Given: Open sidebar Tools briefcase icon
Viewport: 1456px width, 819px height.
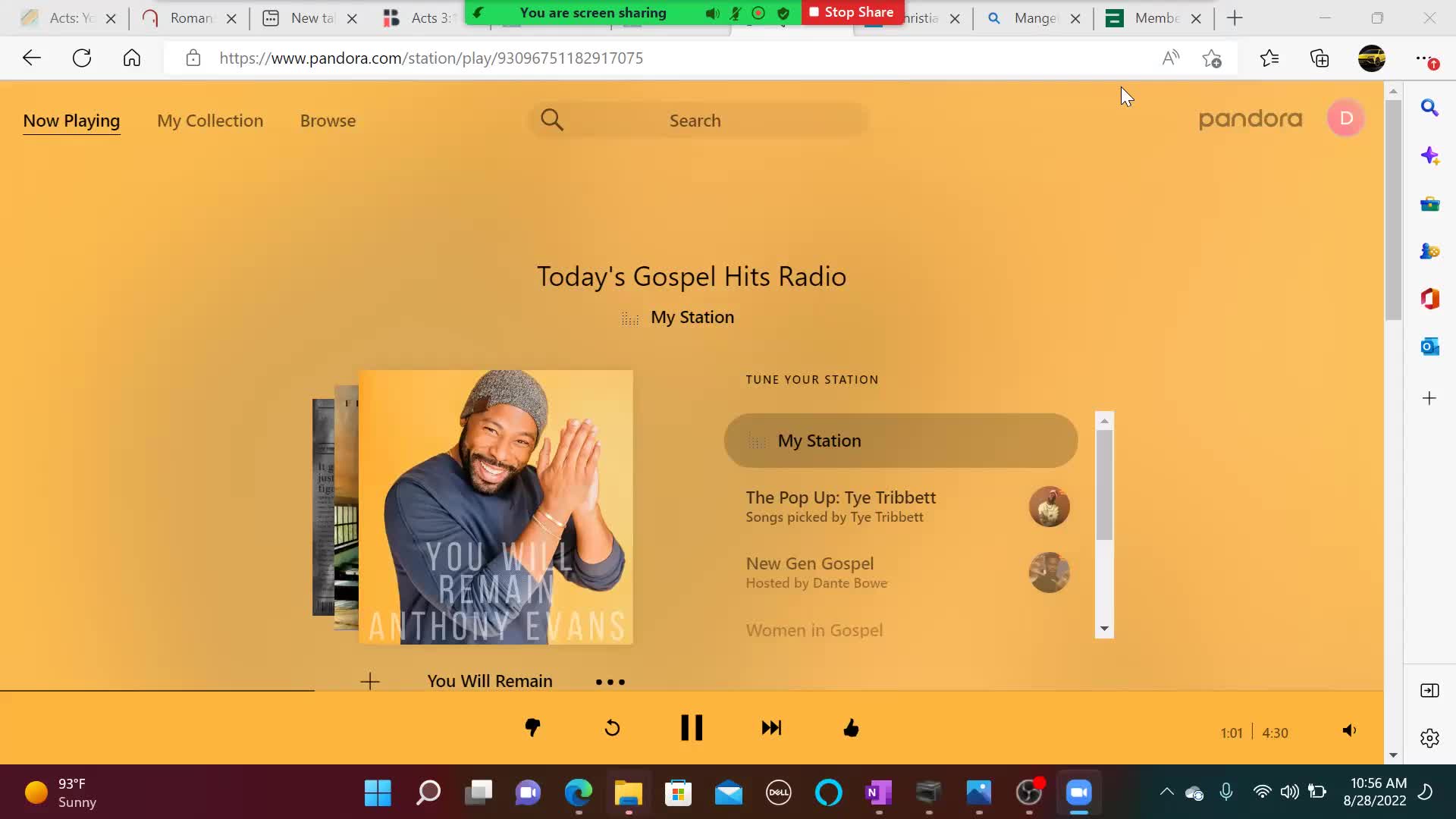Looking at the screenshot, I should point(1429,204).
